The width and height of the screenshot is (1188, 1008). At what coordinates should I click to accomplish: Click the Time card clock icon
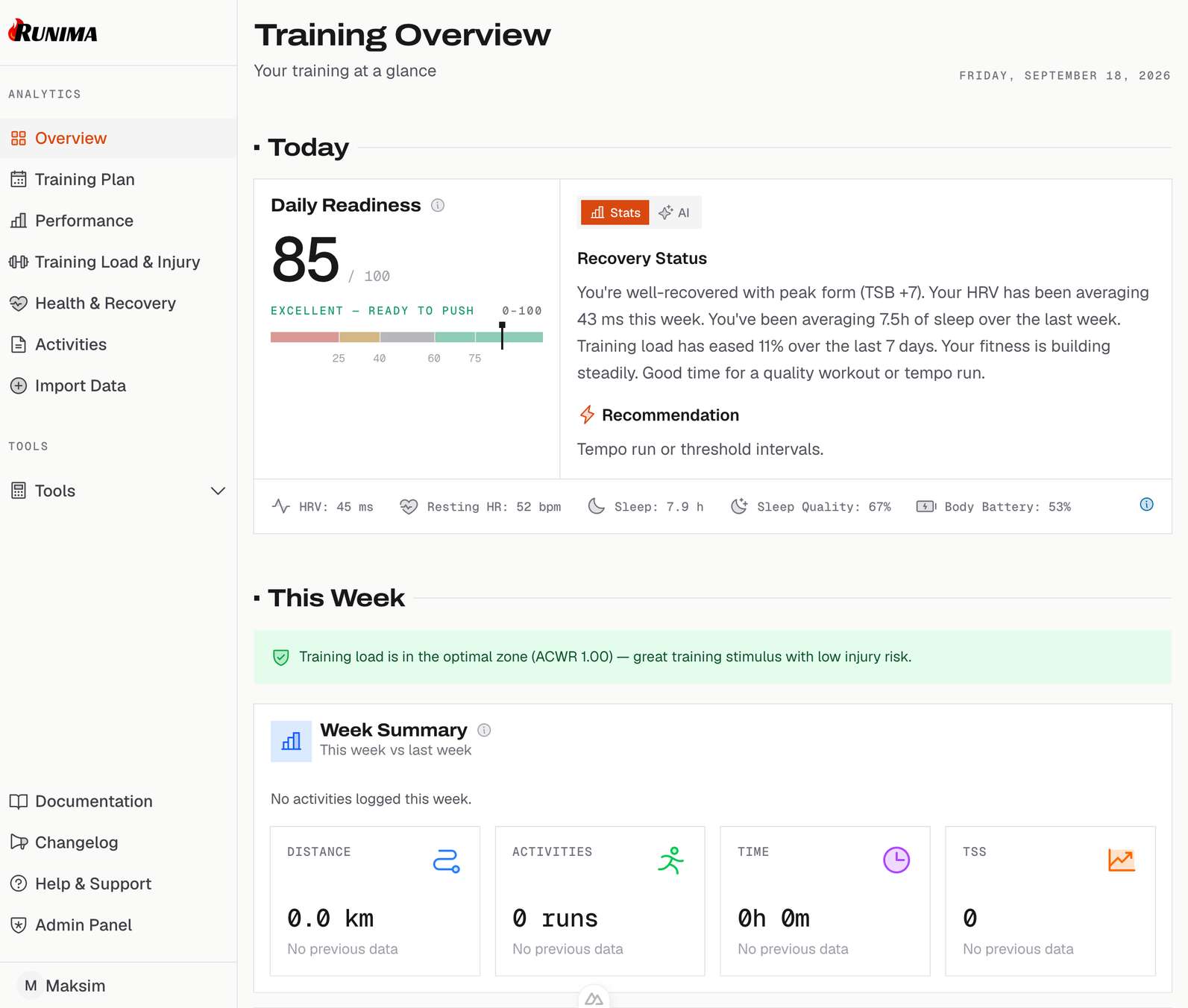click(x=896, y=860)
